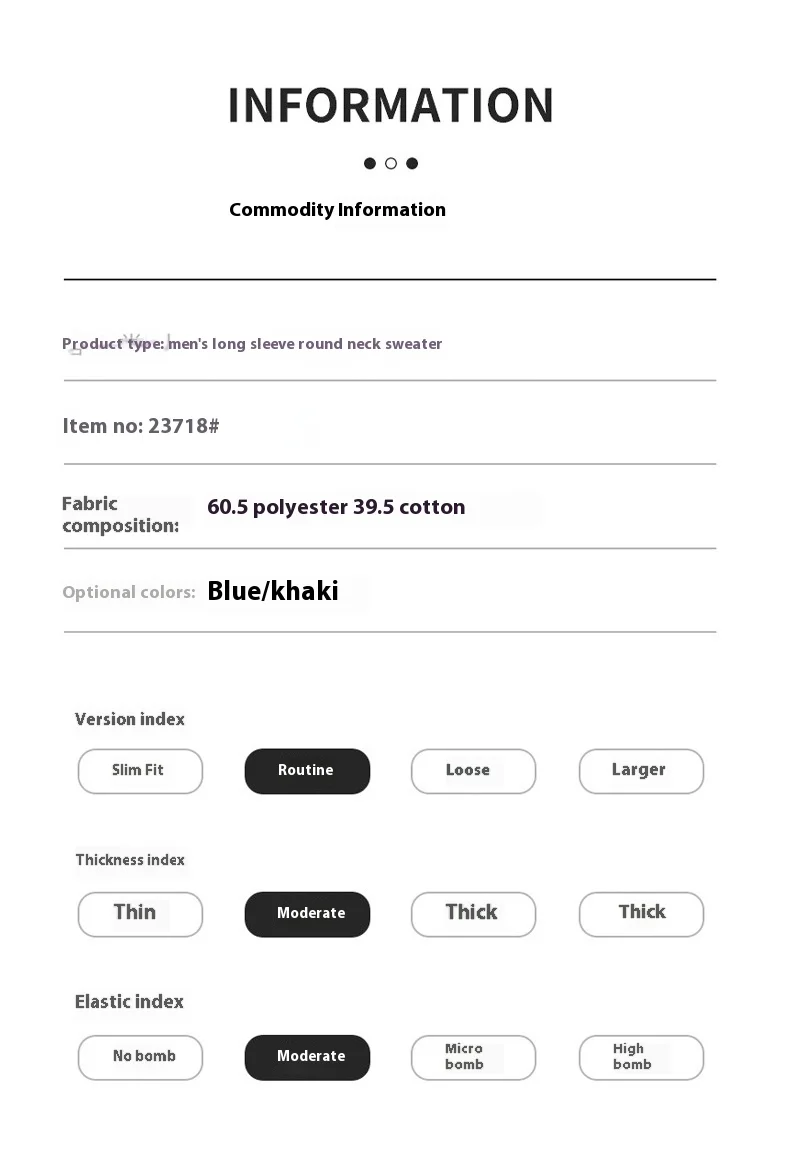Image resolution: width=790 pixels, height=1158 pixels.
Task: Click the INFORMATION heading
Action: [x=390, y=106]
